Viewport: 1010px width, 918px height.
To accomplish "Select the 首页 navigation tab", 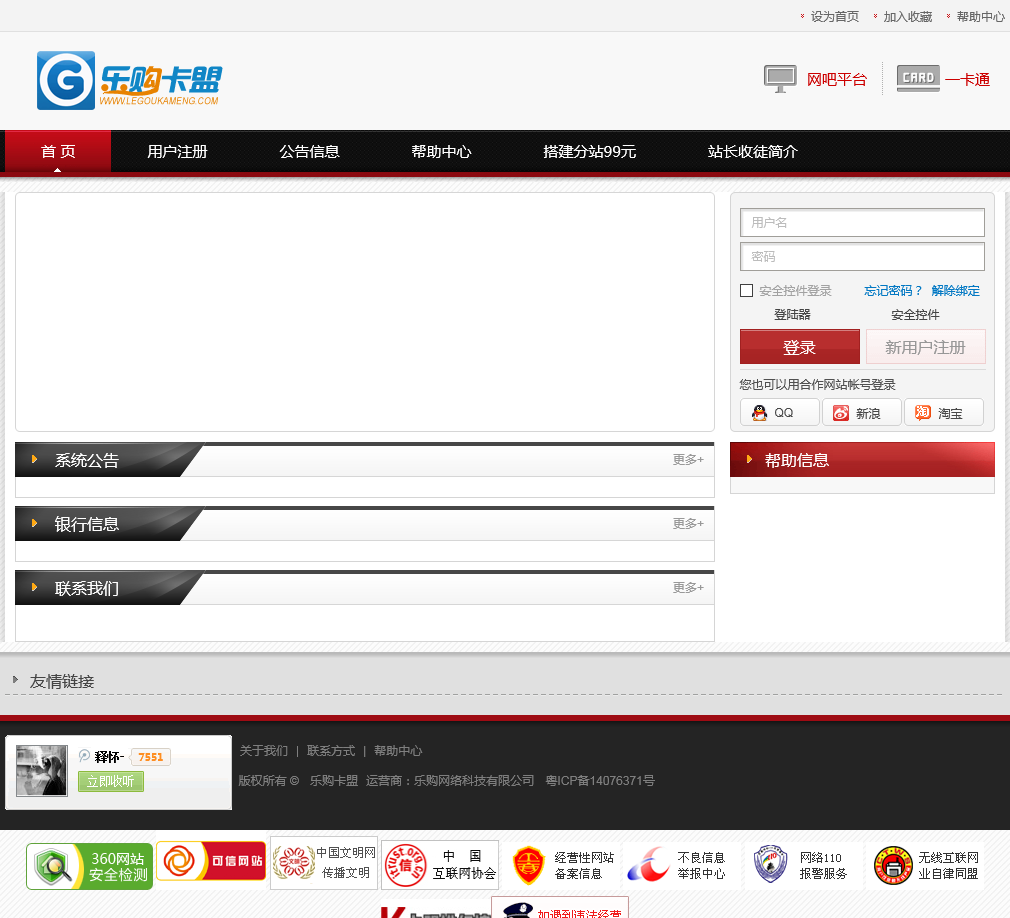I will [58, 151].
